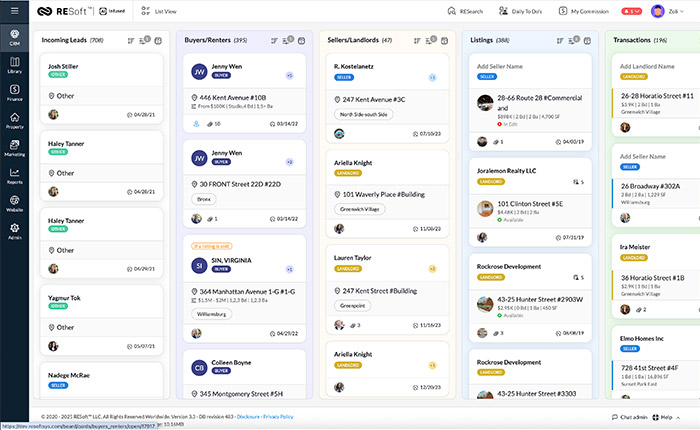
Task: Open the hamburger menu
Action: pyautogui.click(x=14, y=11)
